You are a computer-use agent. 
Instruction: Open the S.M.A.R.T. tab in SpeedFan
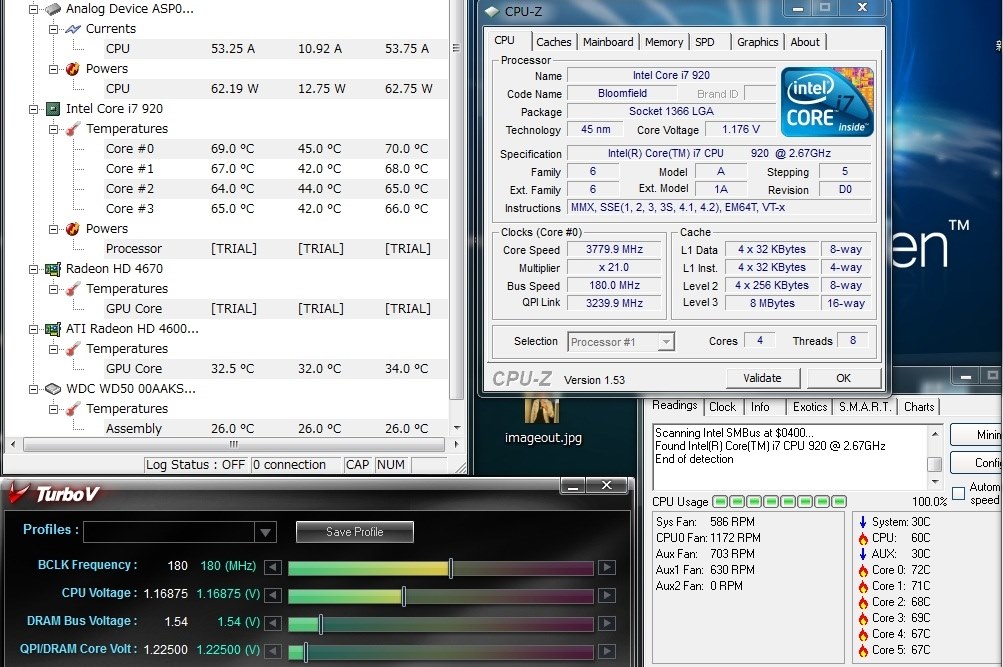(865, 407)
